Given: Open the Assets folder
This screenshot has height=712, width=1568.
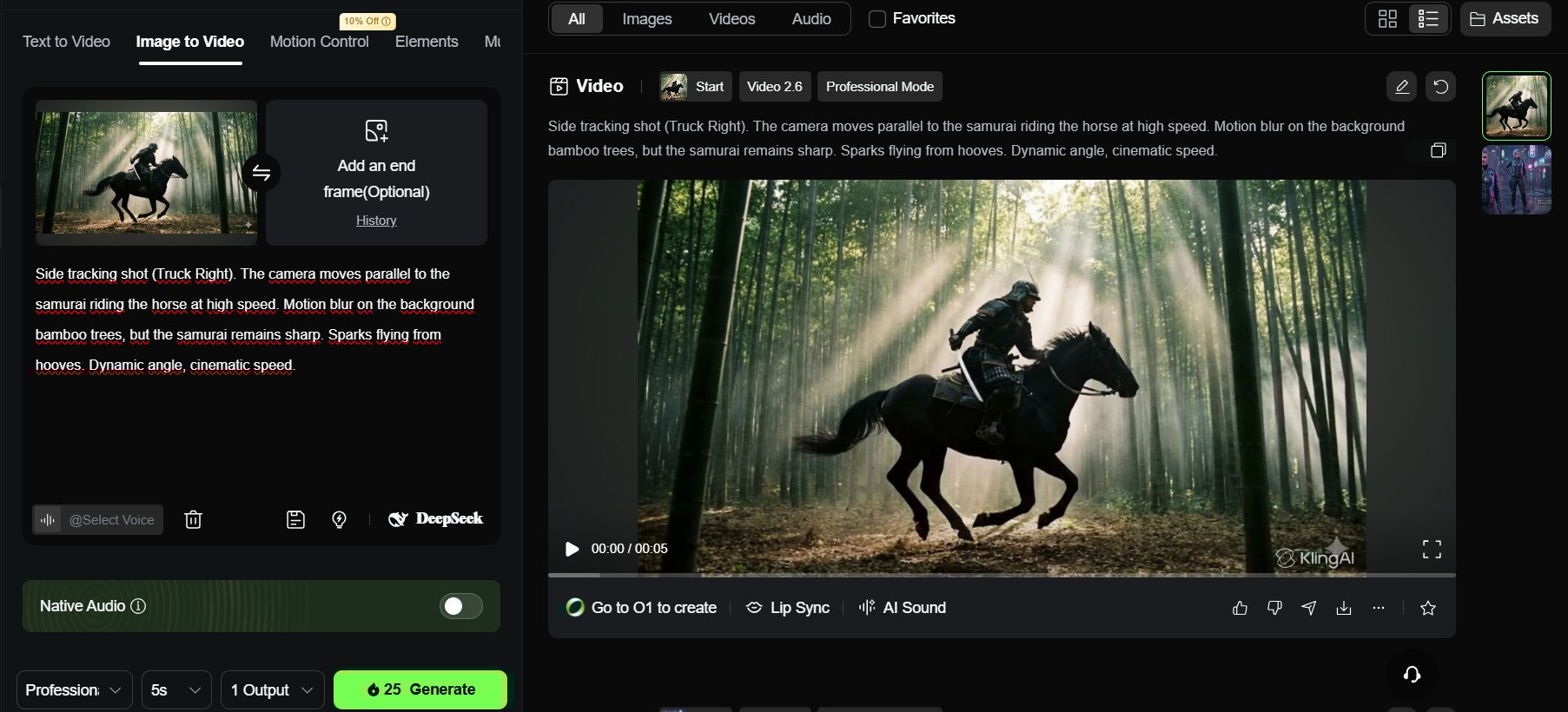Looking at the screenshot, I should point(1505,18).
